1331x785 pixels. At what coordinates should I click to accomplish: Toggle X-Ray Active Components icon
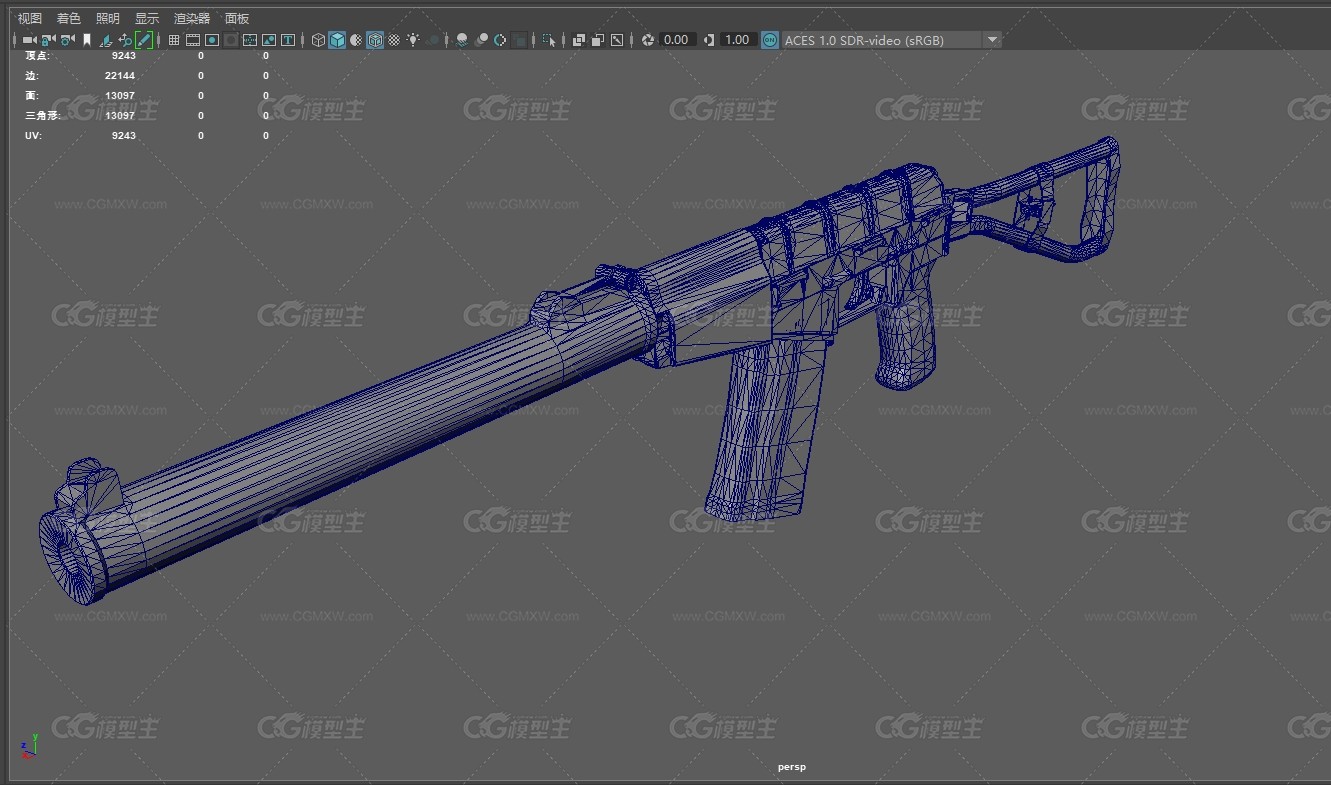597,40
